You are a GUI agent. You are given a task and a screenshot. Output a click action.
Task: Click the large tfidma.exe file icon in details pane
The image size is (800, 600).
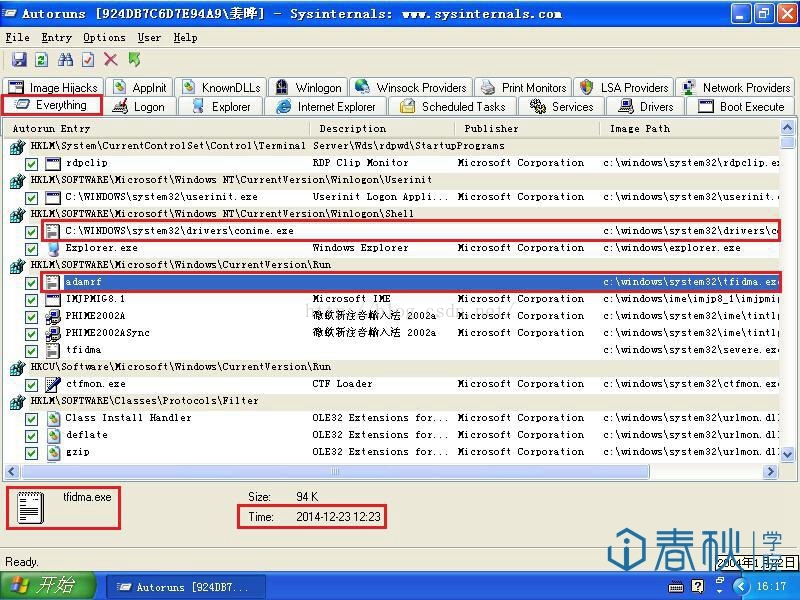30,507
